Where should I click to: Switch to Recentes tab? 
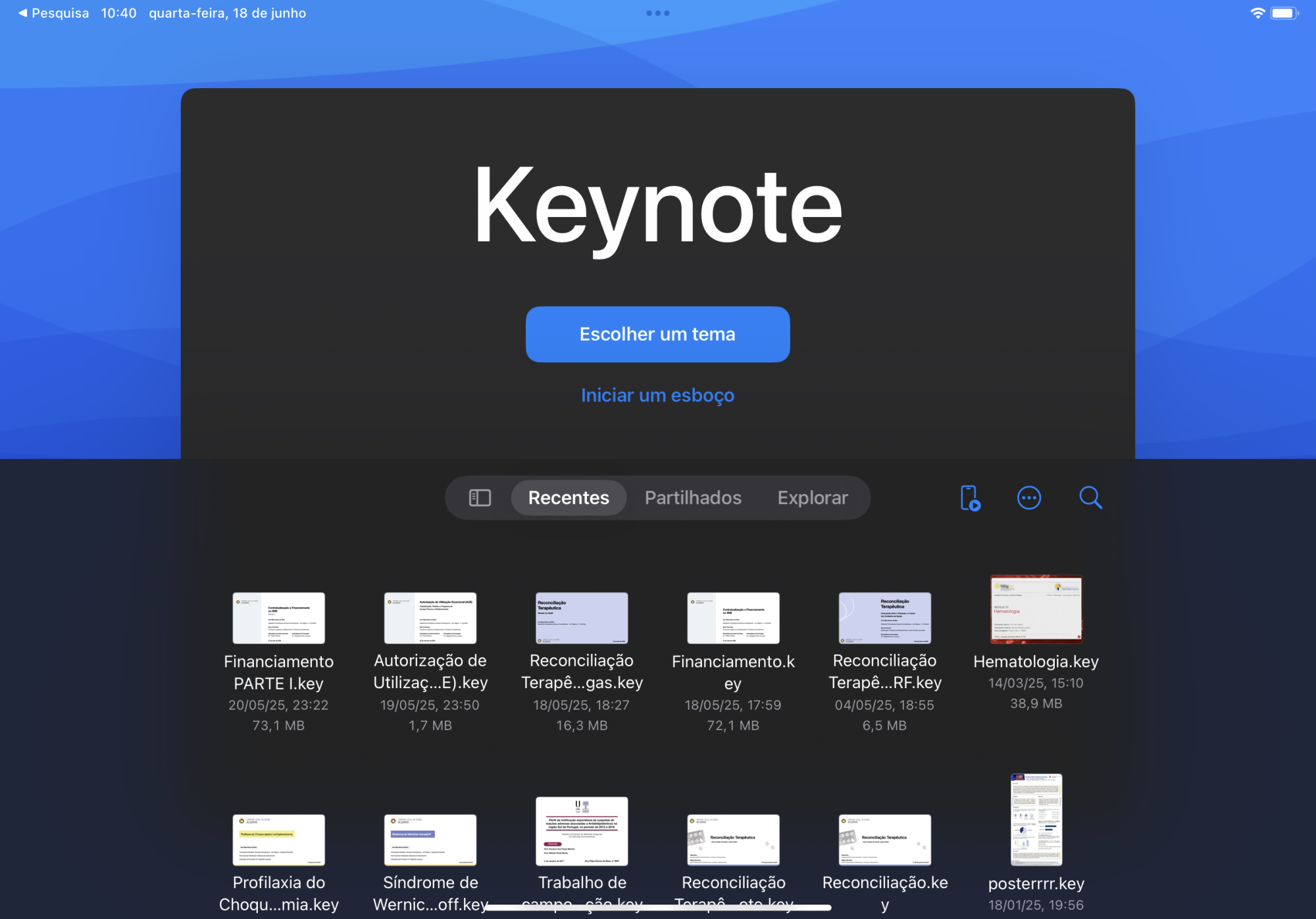[x=569, y=498]
